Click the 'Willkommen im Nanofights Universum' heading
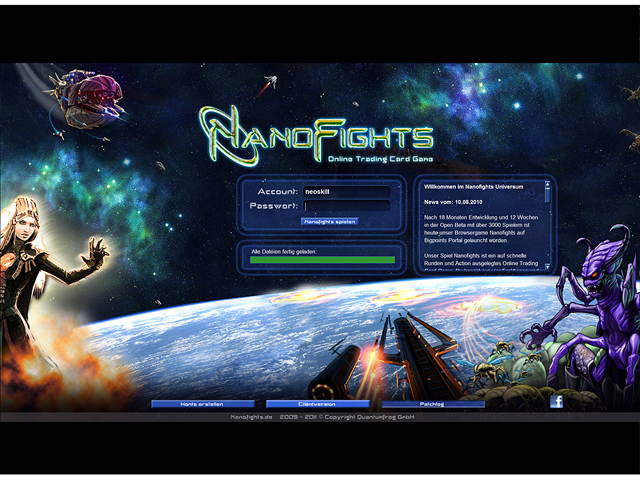640x480 pixels. 473,187
